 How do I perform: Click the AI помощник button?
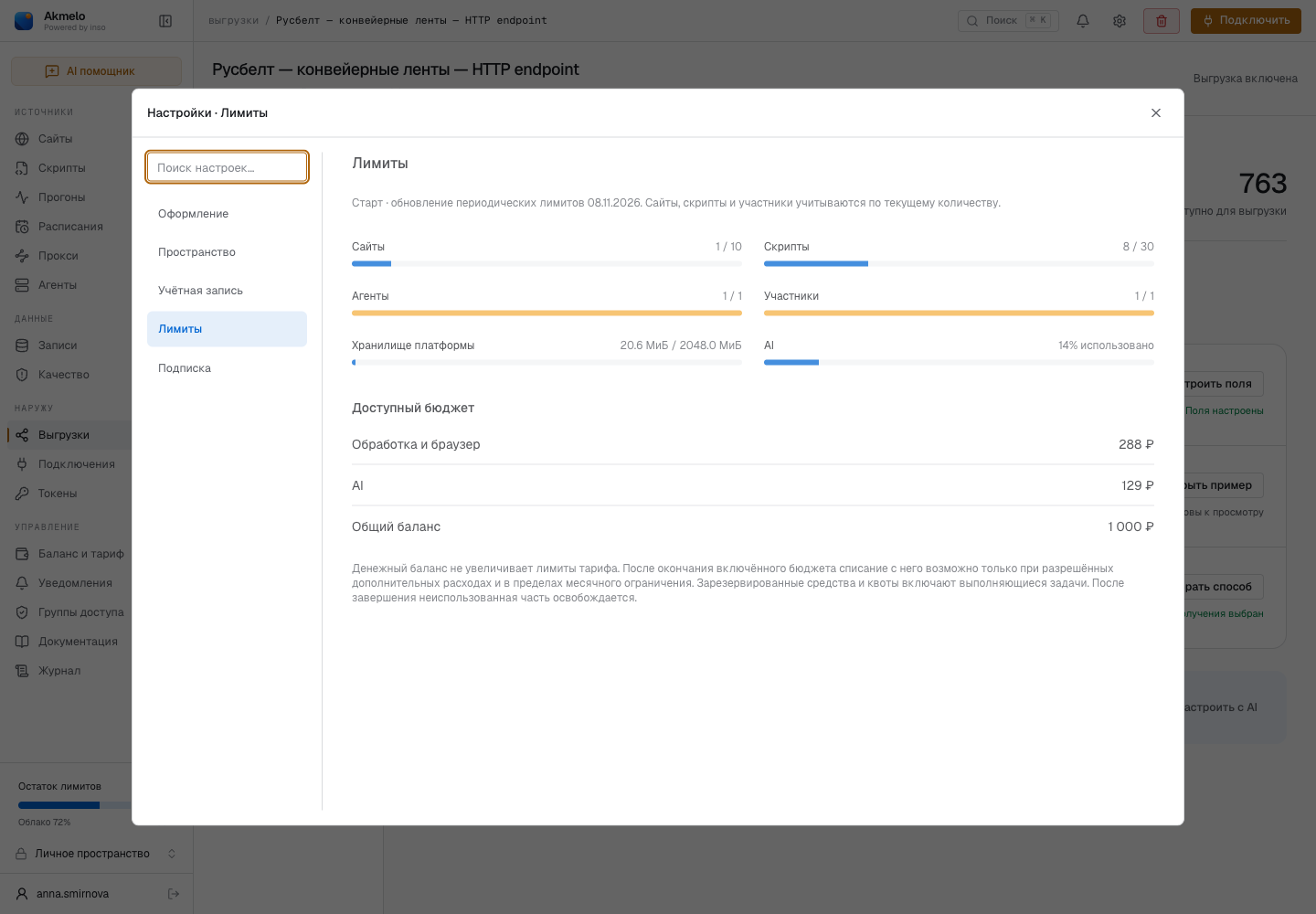click(96, 71)
